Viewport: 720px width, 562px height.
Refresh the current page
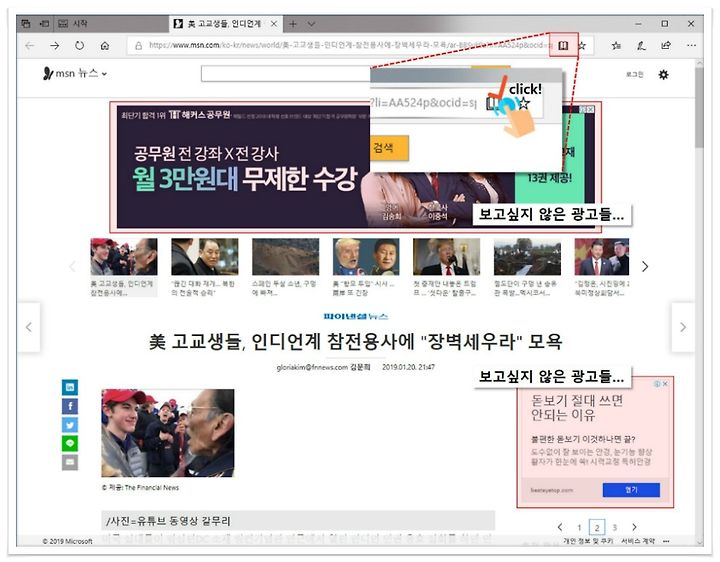pyautogui.click(x=79, y=45)
